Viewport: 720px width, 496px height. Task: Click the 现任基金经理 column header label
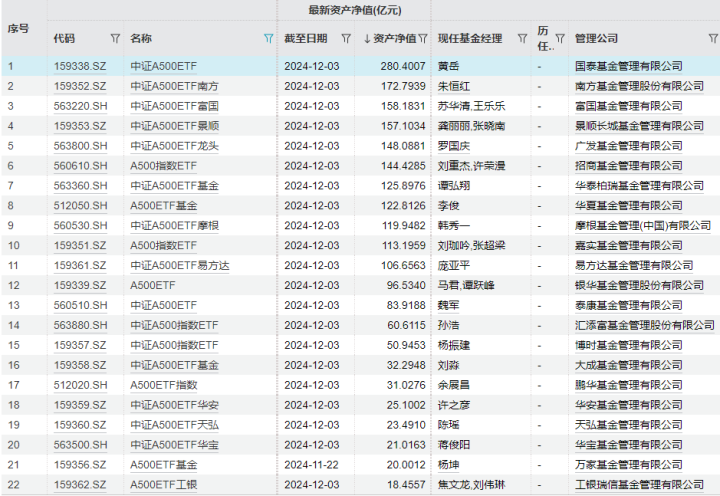[470, 39]
